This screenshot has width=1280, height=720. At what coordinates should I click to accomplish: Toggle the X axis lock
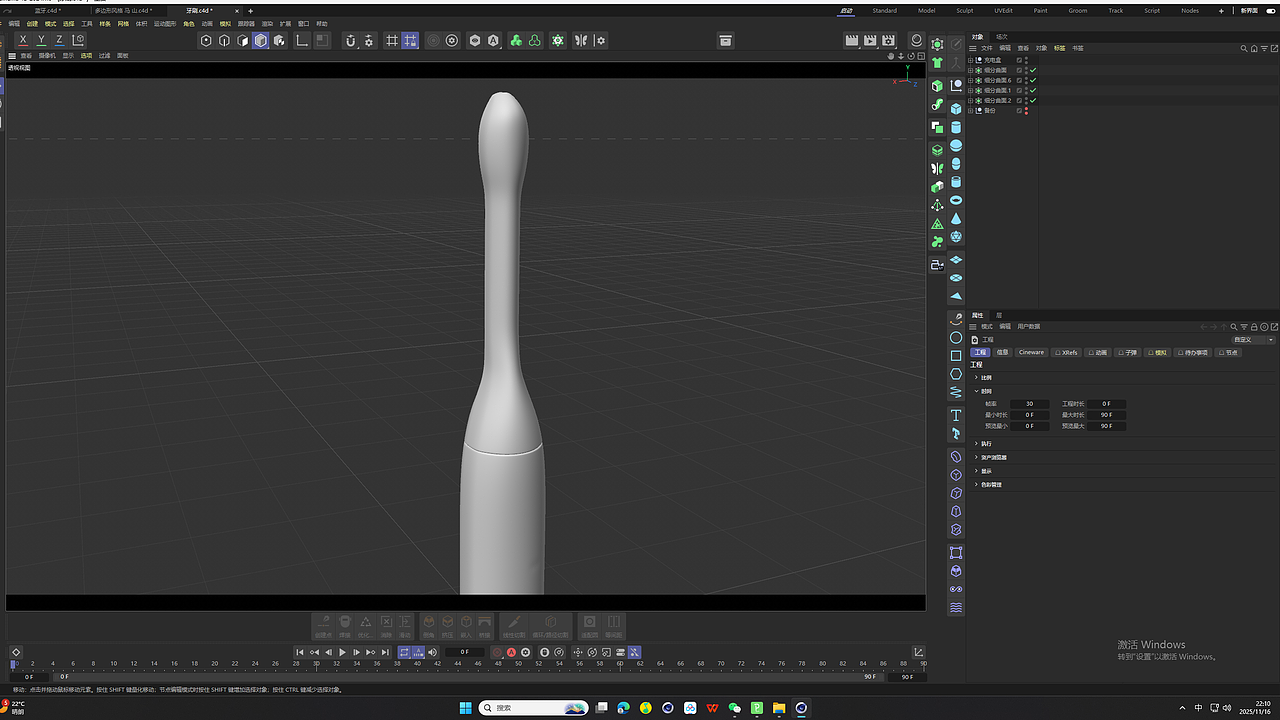(23, 40)
